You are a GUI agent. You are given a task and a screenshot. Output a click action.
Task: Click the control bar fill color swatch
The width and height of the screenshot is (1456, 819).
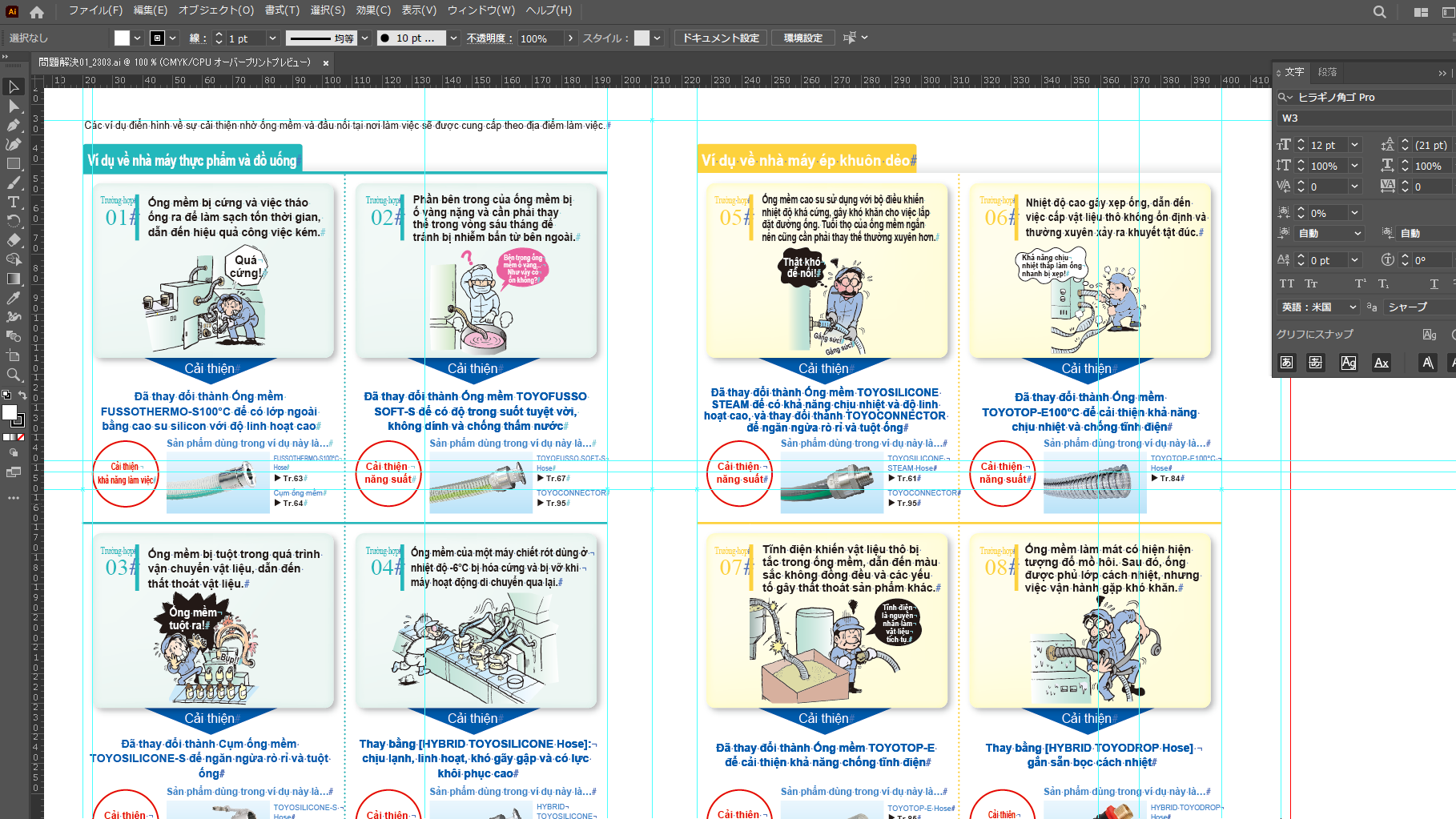point(122,38)
